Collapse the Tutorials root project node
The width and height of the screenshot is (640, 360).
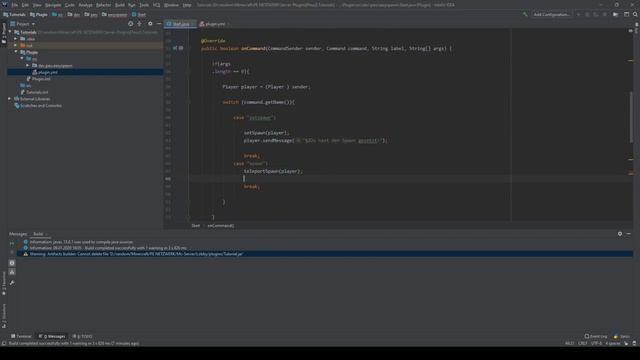(10, 32)
